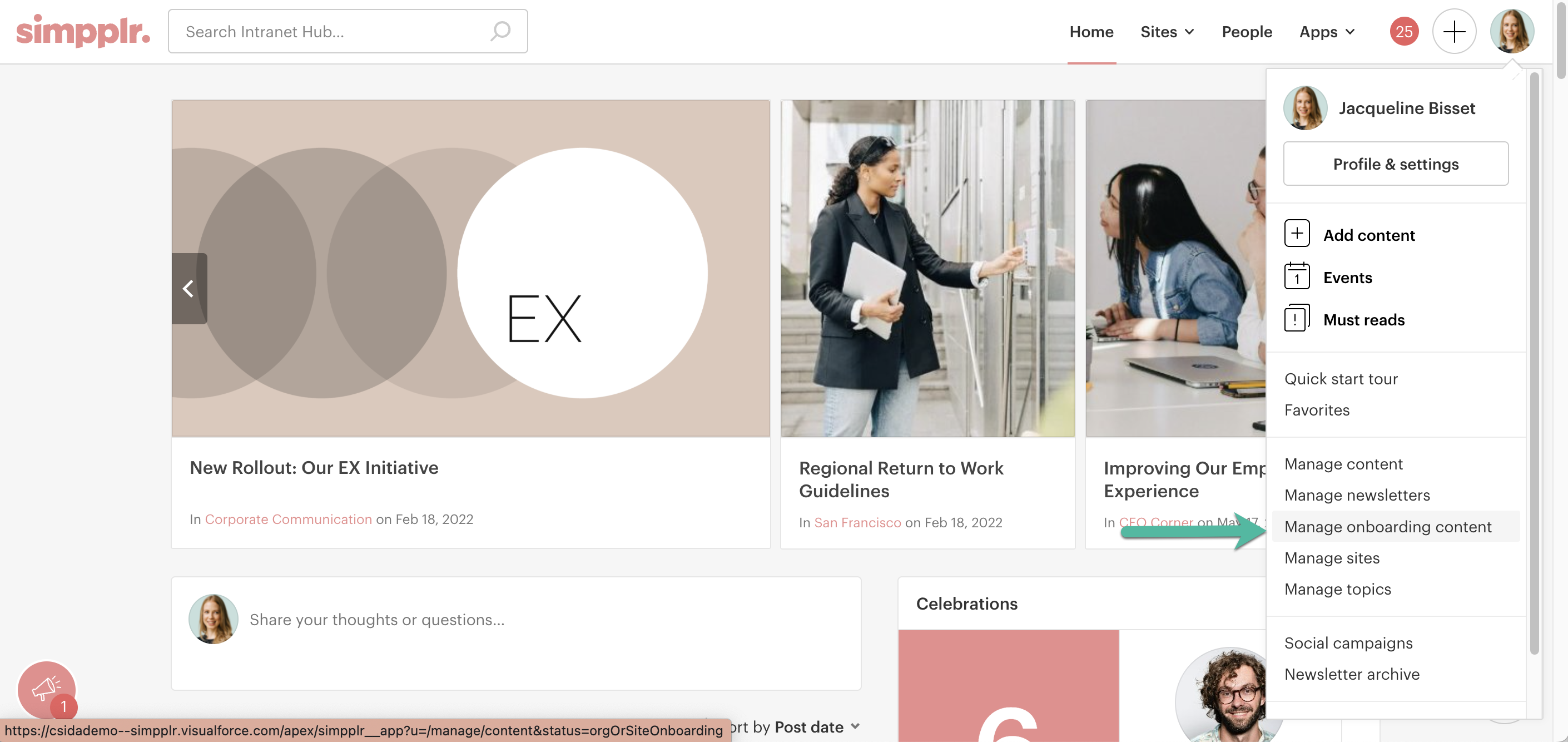Image resolution: width=1568 pixels, height=742 pixels.
Task: Expand the Apps dropdown
Action: point(1327,32)
